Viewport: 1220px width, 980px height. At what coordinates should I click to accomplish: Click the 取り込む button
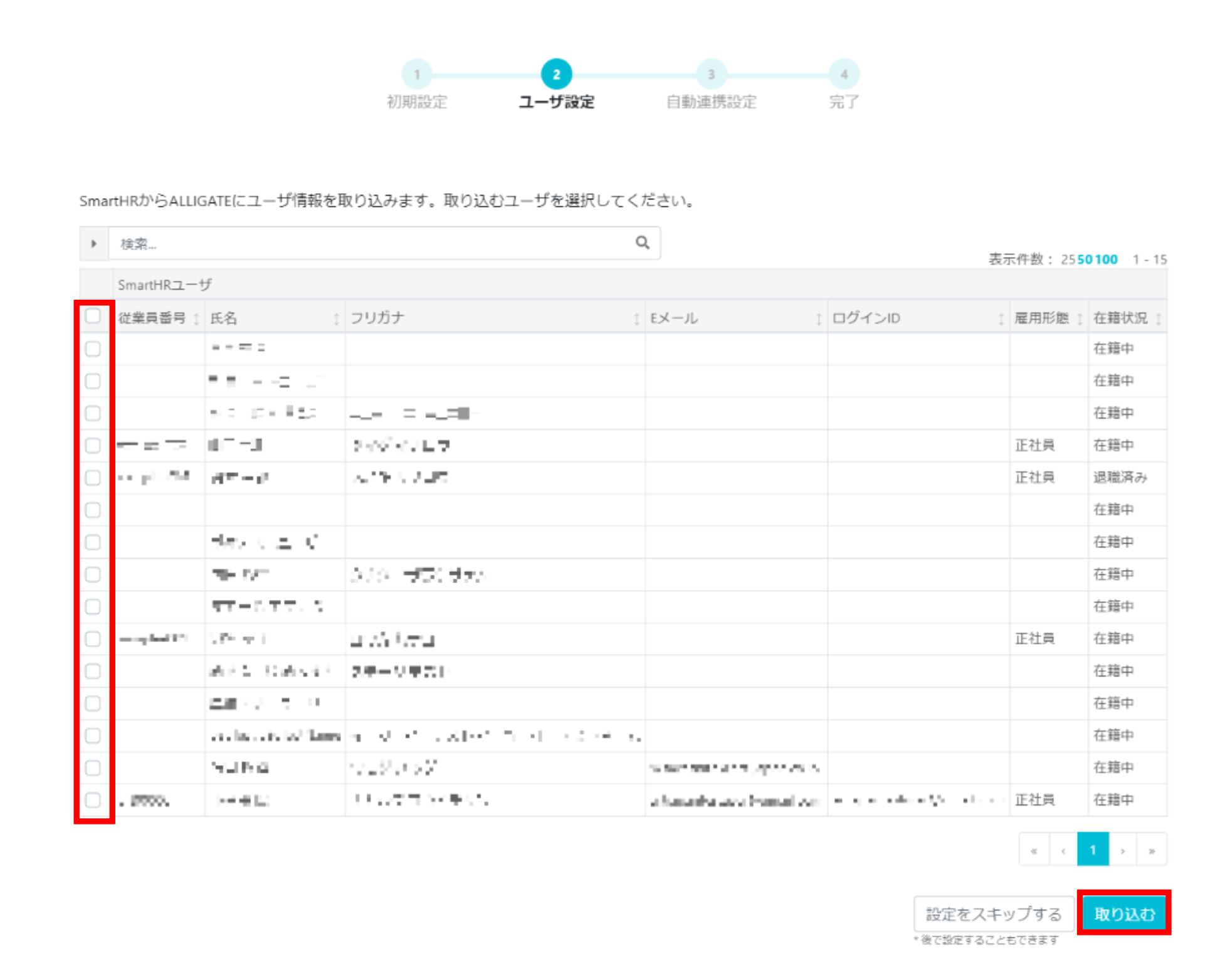click(x=1124, y=914)
